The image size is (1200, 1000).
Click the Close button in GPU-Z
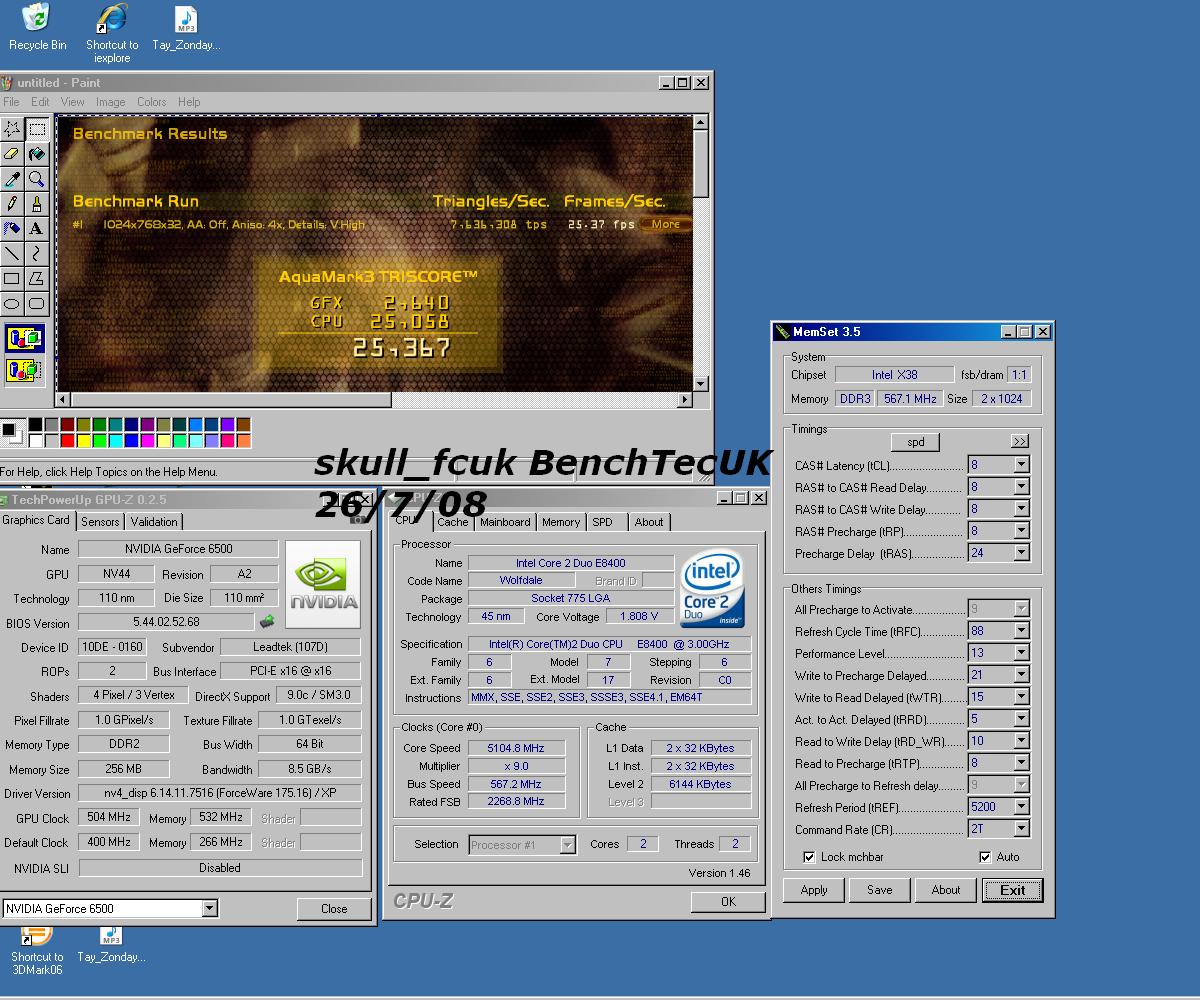[334, 909]
